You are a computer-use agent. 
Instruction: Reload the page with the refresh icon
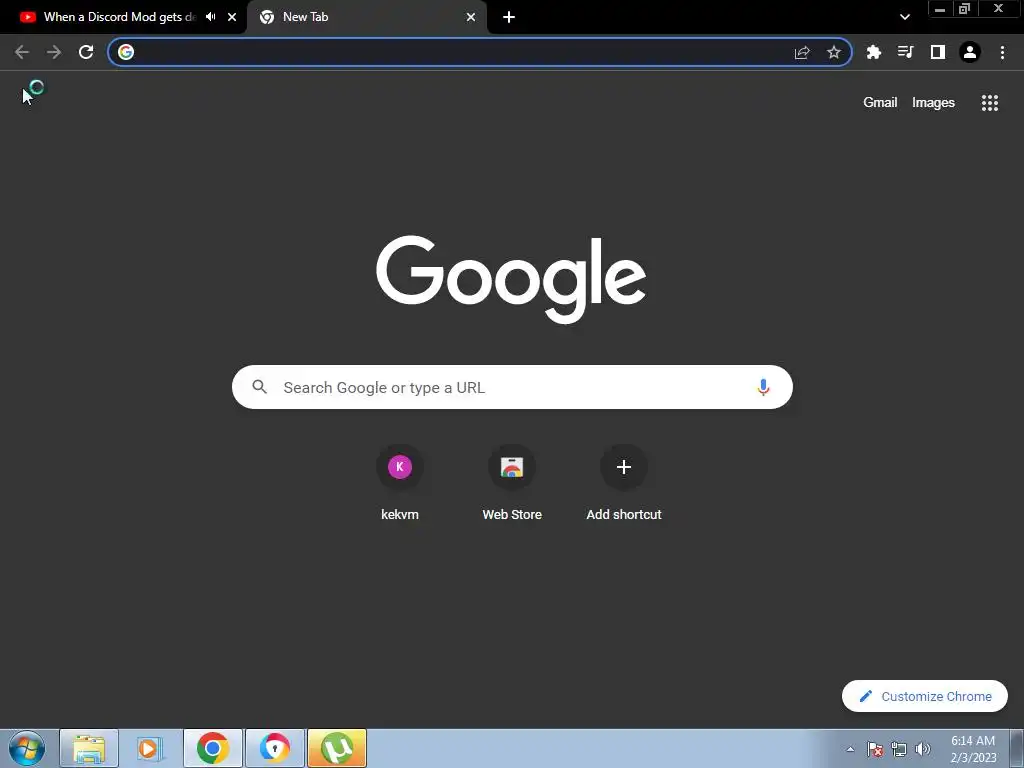pos(86,52)
